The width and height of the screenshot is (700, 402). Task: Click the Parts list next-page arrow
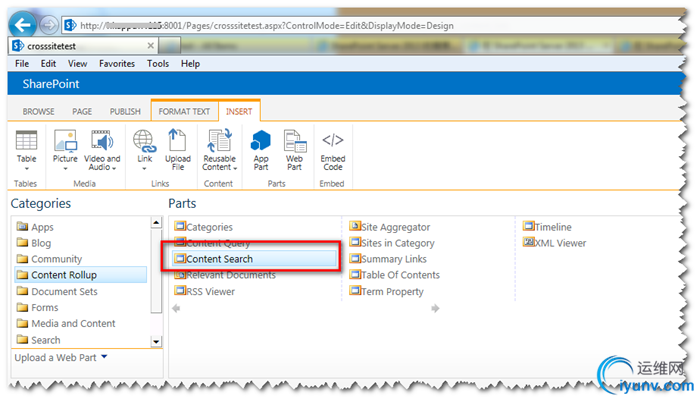tap(435, 308)
